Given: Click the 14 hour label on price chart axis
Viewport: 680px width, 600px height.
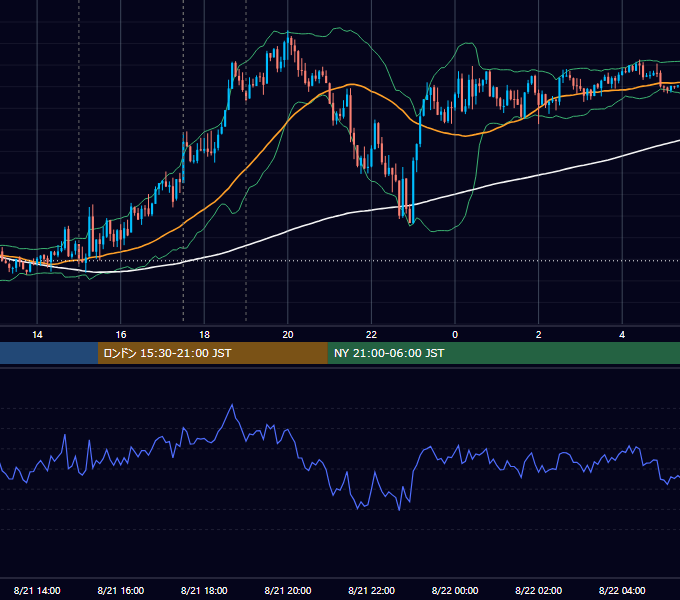Looking at the screenshot, I should tap(37, 335).
